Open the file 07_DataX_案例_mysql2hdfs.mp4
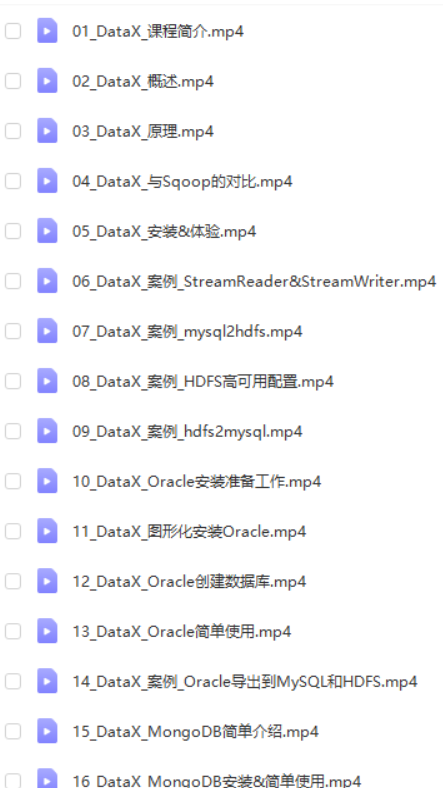The image size is (443, 788). point(187,332)
